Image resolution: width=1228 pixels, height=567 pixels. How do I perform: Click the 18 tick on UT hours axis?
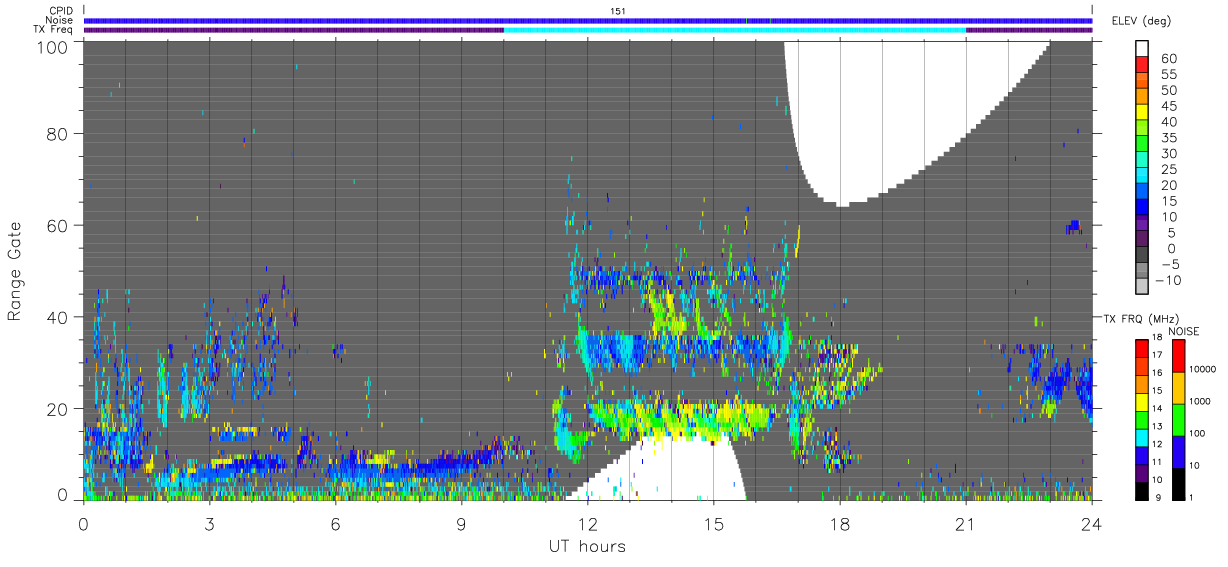[840, 523]
